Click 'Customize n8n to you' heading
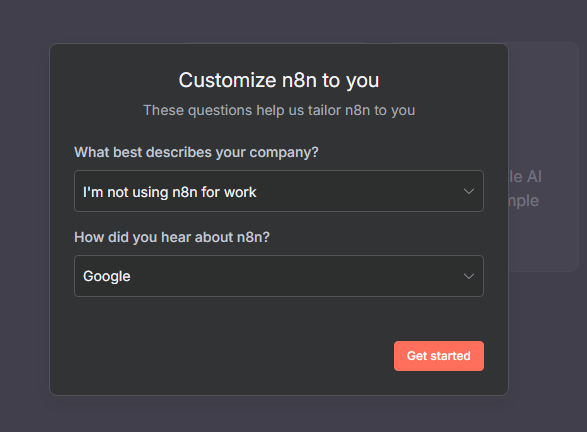 tap(279, 80)
